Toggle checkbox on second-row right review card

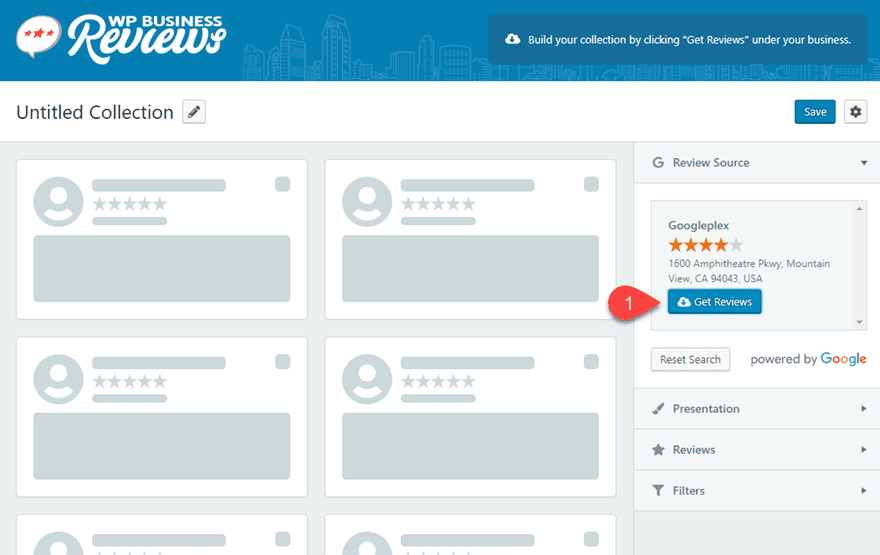pyautogui.click(x=591, y=361)
